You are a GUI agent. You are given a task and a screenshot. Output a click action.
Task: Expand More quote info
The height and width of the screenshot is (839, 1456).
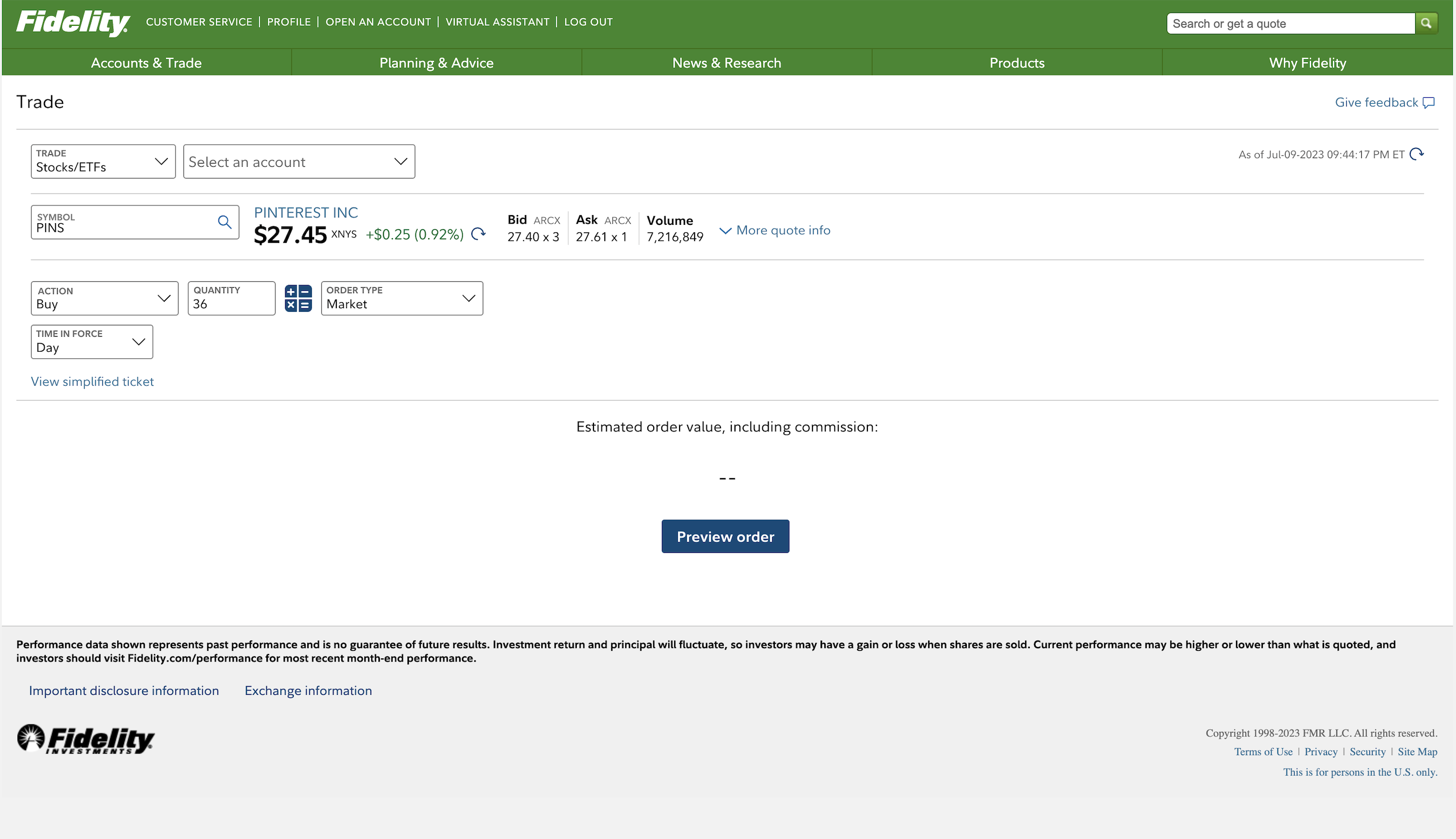775,230
